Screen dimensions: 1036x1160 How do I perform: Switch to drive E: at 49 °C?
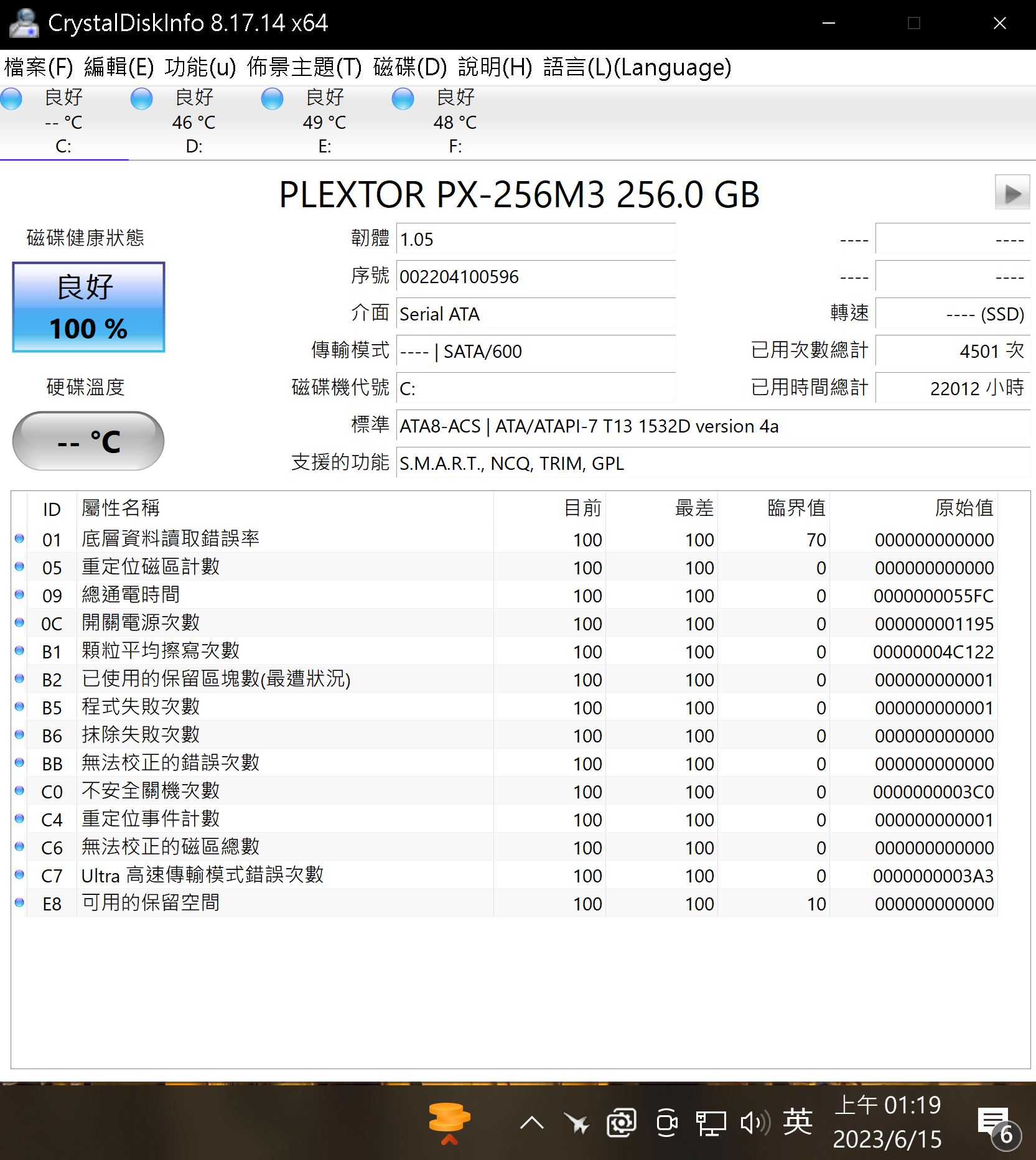point(325,122)
